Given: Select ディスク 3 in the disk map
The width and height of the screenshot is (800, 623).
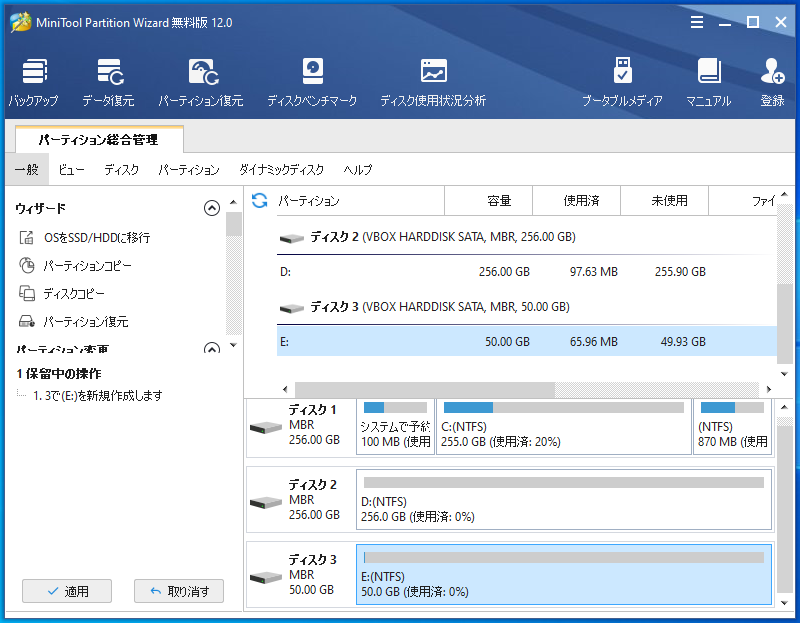Looking at the screenshot, I should pos(301,575).
